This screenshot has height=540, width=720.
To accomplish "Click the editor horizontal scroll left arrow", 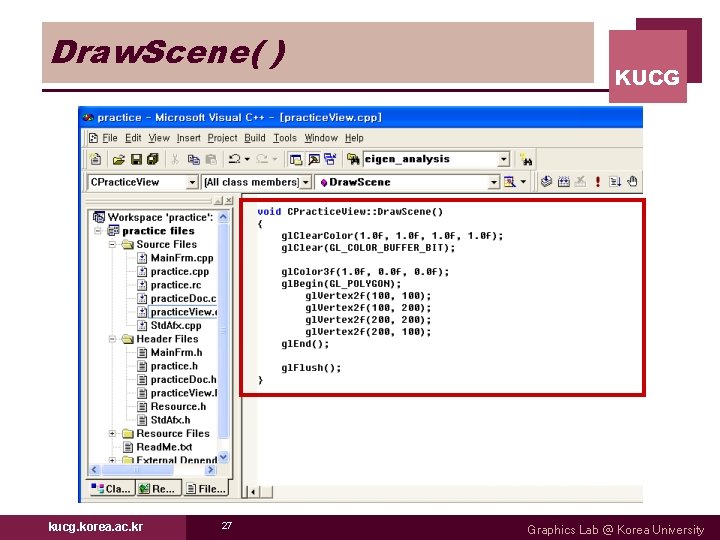I will (253, 492).
